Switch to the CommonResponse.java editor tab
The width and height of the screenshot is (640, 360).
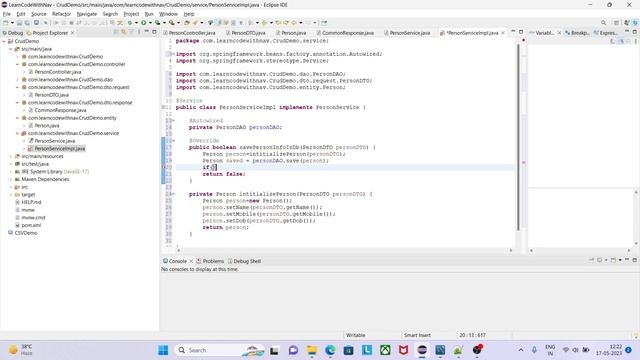tap(345, 33)
